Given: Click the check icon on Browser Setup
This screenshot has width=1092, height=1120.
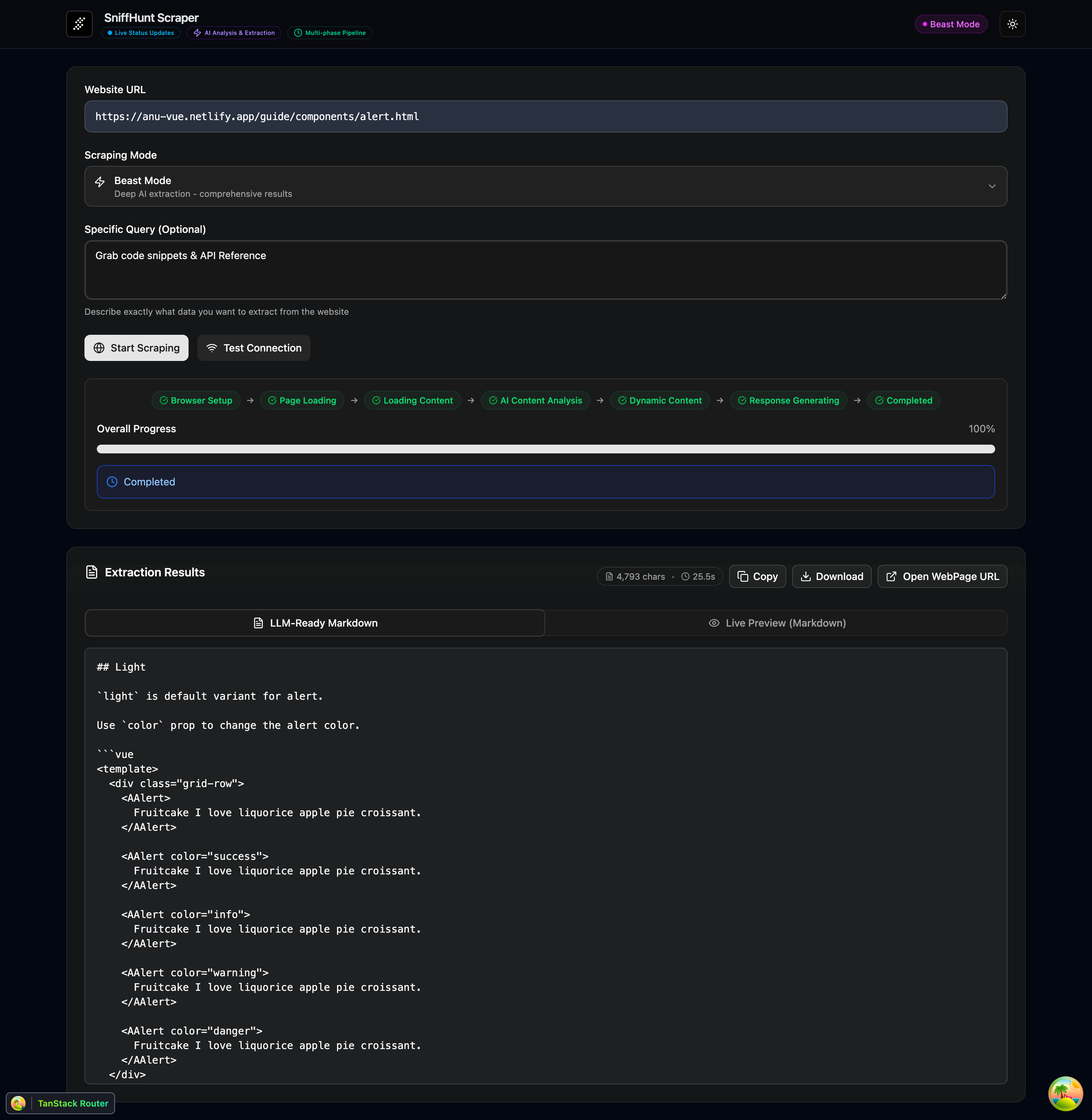Looking at the screenshot, I should 163,400.
